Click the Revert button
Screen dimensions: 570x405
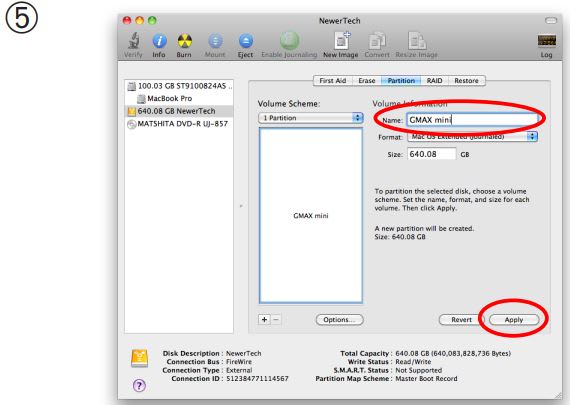(x=461, y=320)
